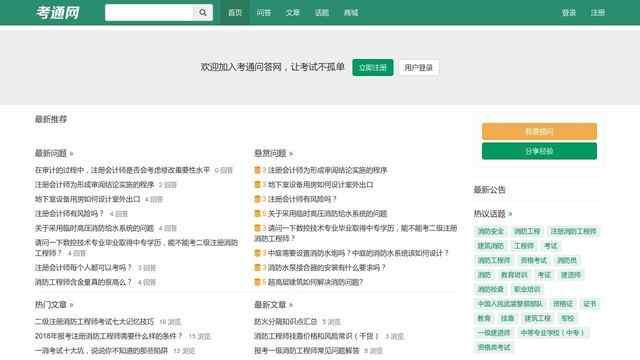Image resolution: width=640 pixels, height=360 pixels.
Task: Select the 中等专业学校（中专）topic tag
Action: tap(553, 333)
